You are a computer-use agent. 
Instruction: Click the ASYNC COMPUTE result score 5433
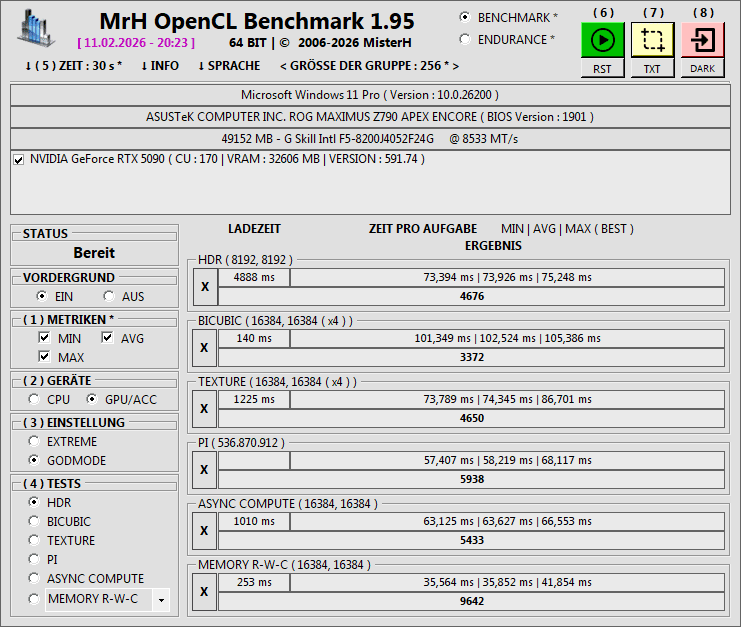(471, 540)
